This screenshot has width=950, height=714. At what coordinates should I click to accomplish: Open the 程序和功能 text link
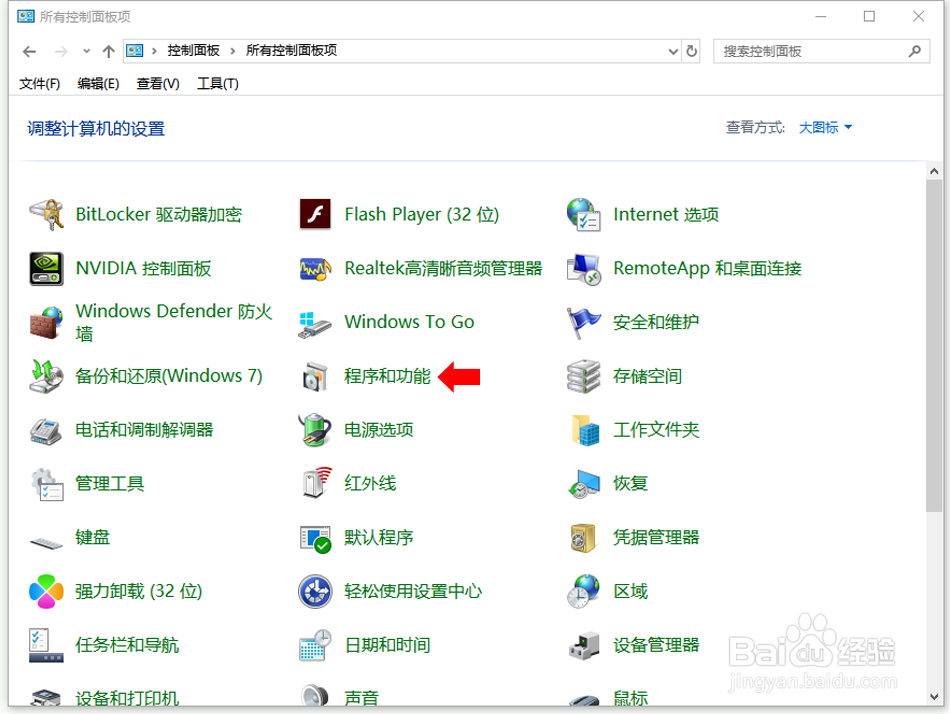tap(387, 376)
